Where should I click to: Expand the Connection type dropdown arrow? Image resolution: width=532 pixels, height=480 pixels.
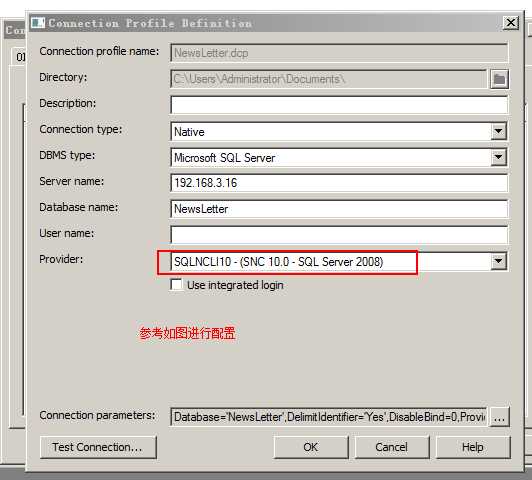click(x=498, y=131)
